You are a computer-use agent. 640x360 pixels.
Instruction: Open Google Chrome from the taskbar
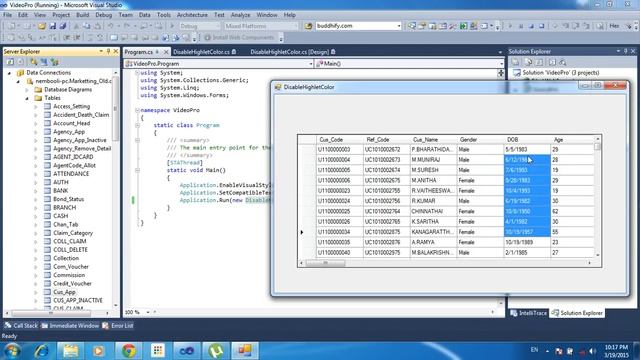[x=129, y=351]
